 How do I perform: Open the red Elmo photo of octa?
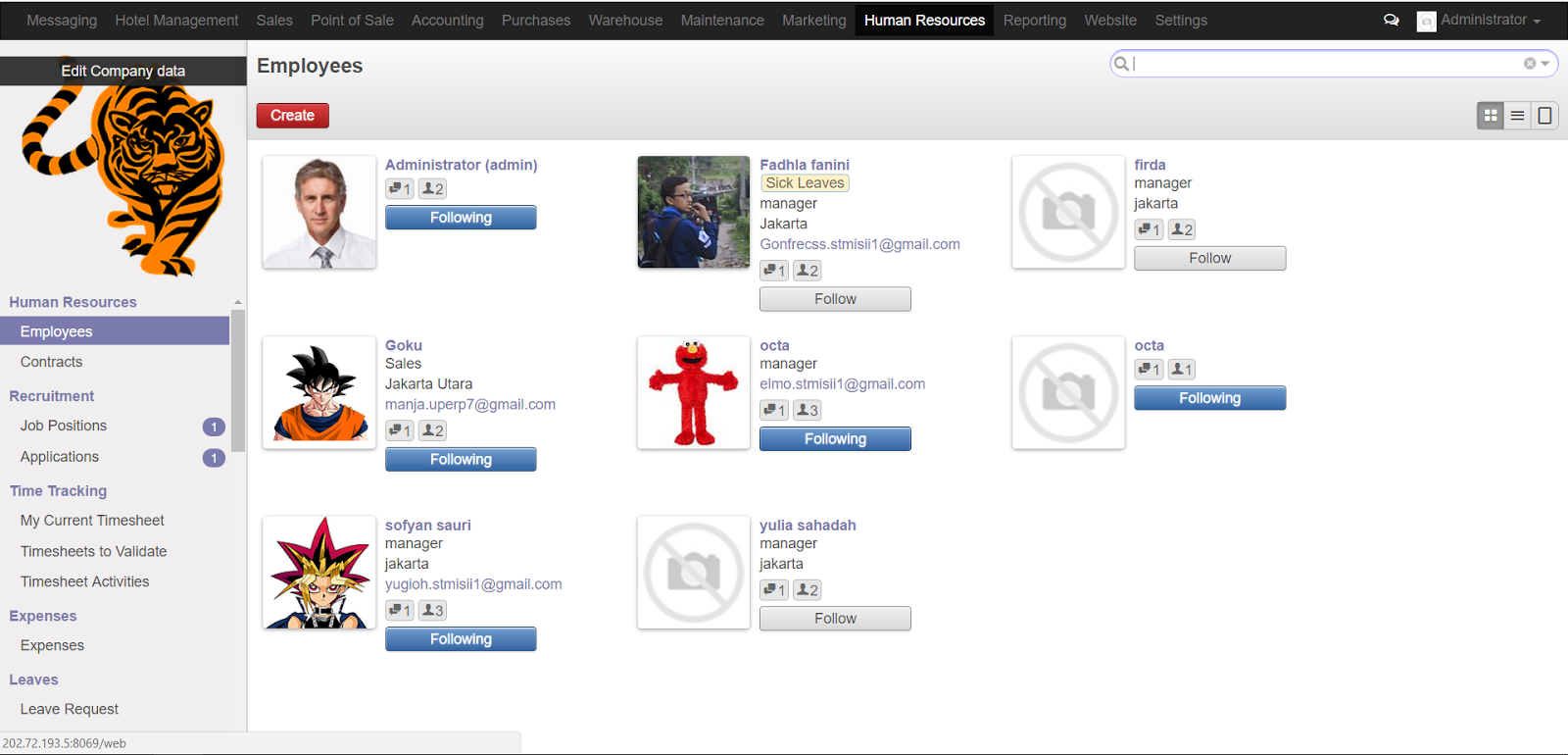pos(694,393)
